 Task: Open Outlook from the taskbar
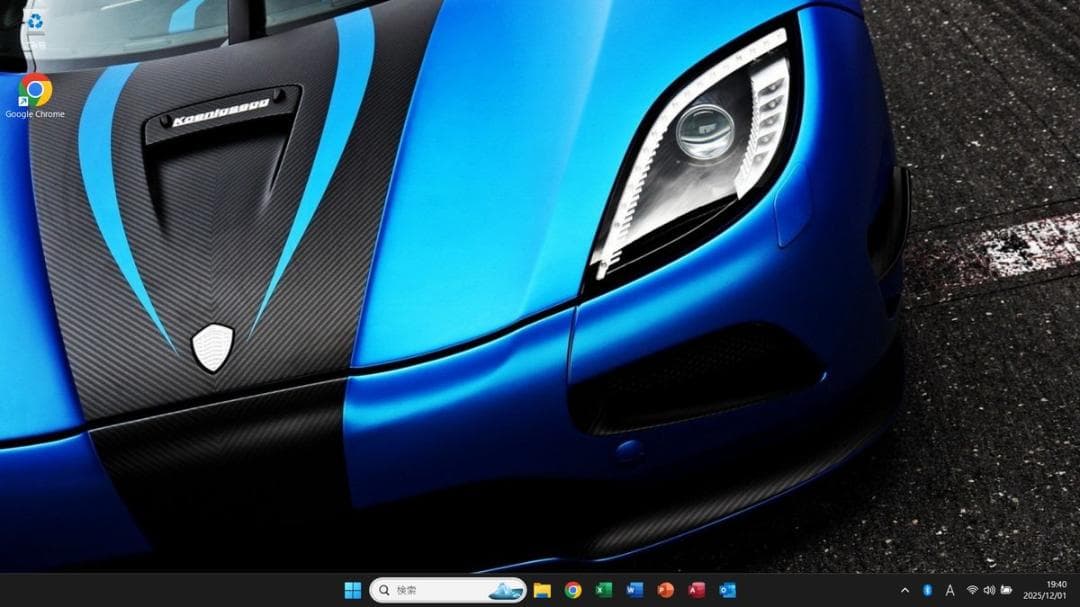pos(729,590)
